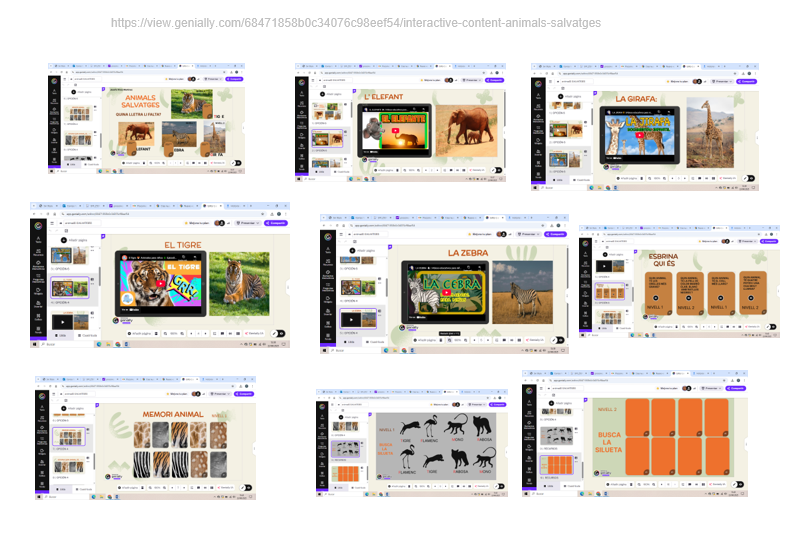Open Presentar dropdown in L'Elefant editor
Viewport: 790px width, 555px height.
(x=471, y=80)
